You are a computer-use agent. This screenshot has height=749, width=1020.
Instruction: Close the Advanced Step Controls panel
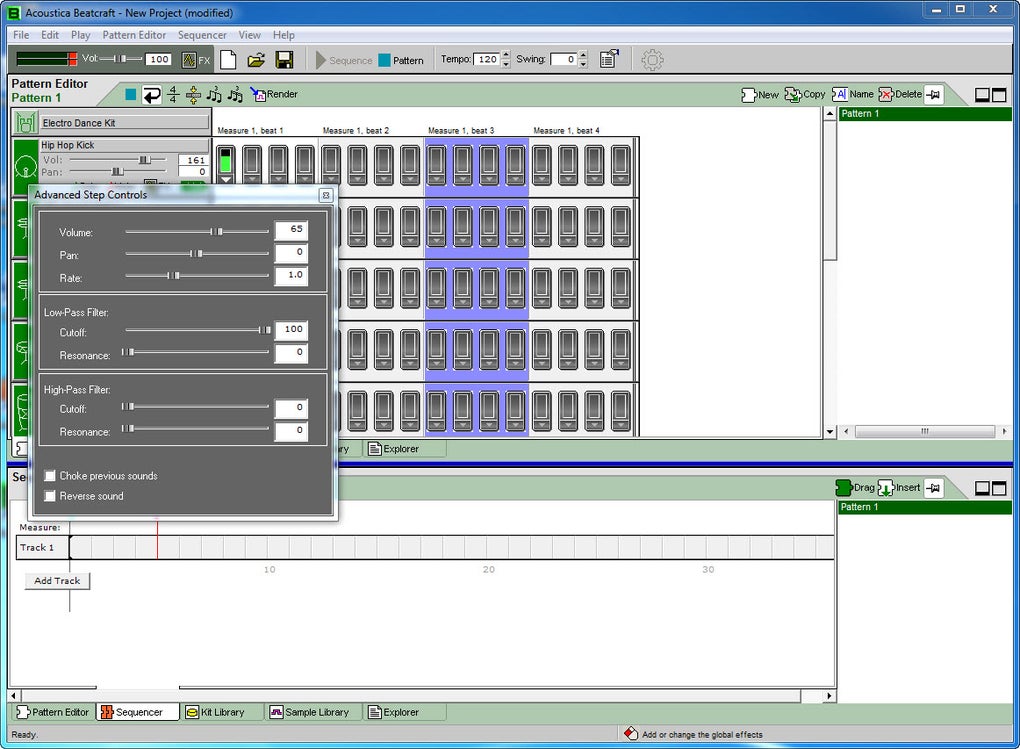(326, 195)
